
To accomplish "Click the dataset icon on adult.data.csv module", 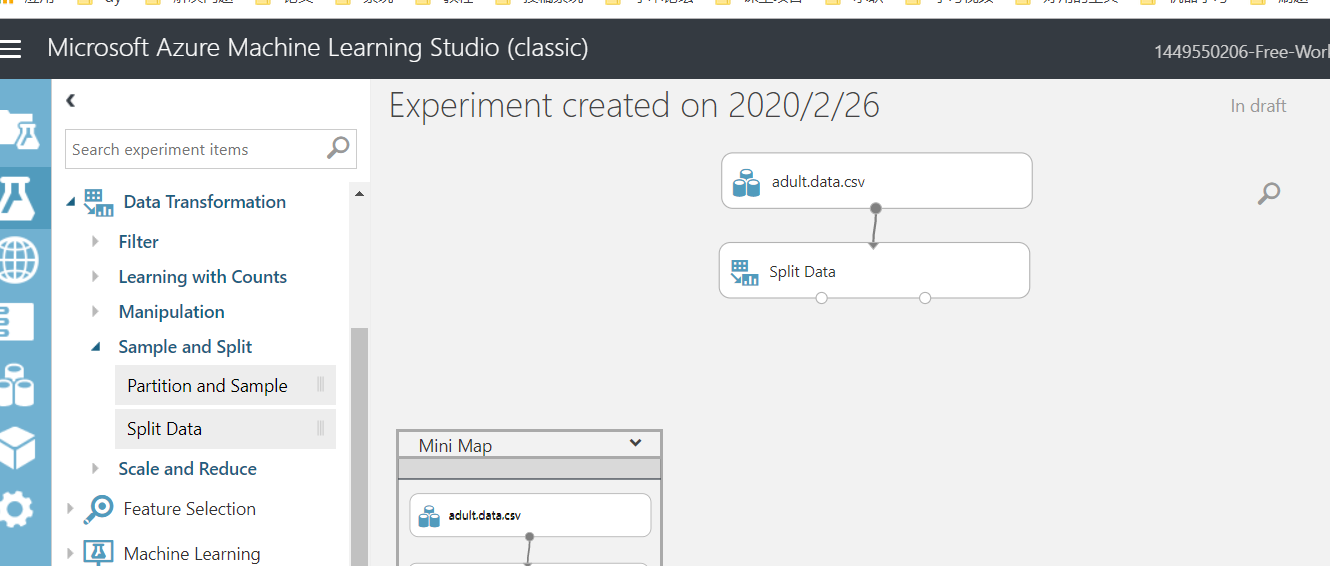I will pyautogui.click(x=746, y=183).
